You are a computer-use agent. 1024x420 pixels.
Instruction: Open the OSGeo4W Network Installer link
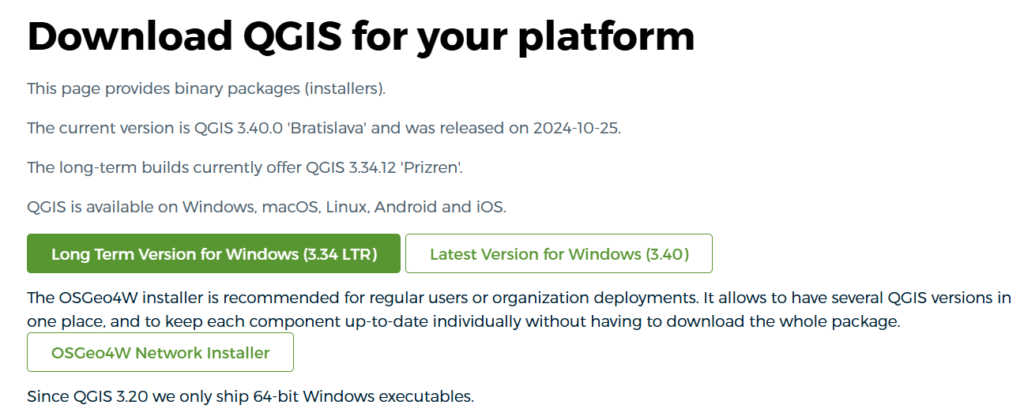tap(161, 353)
